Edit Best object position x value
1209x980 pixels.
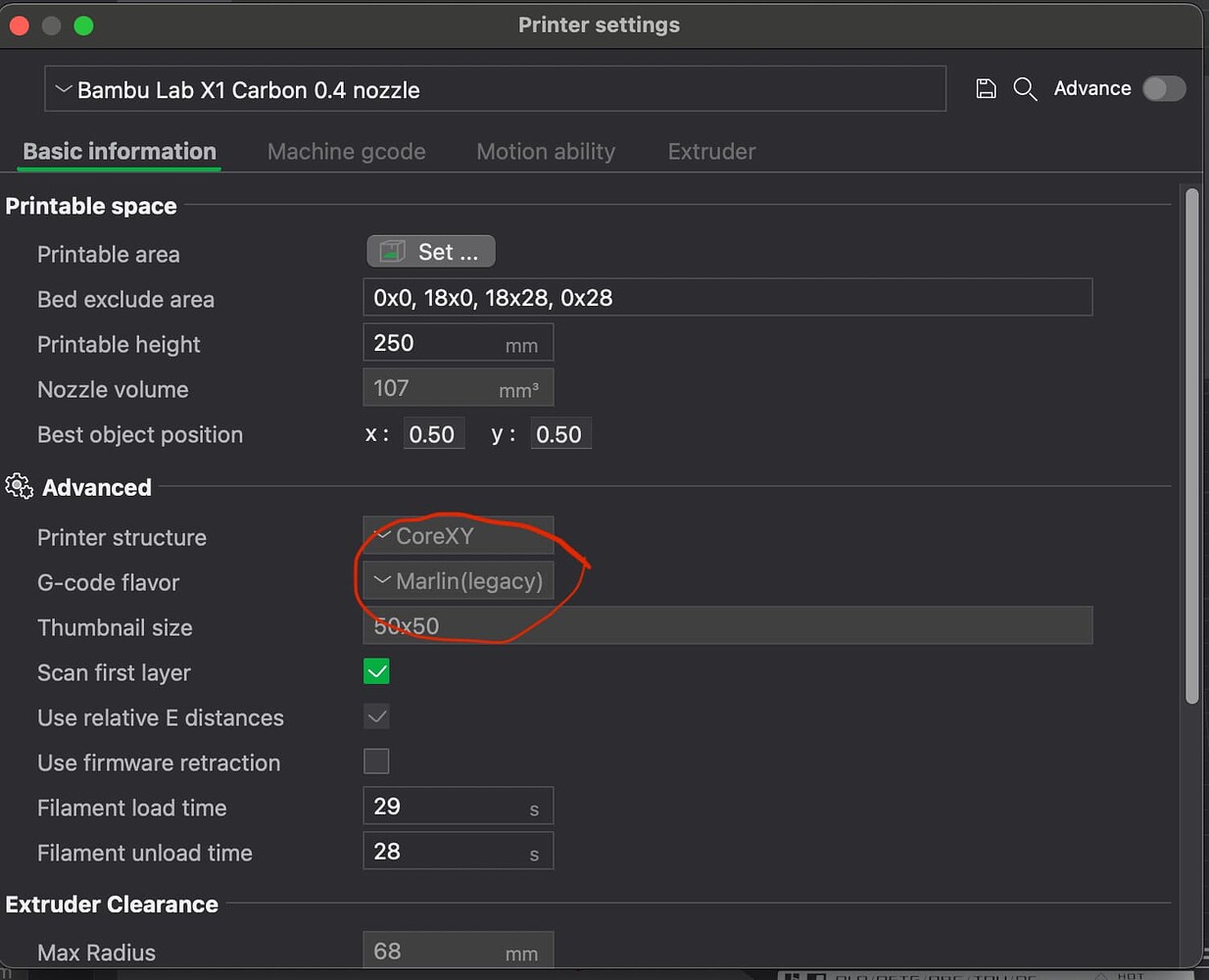point(433,434)
